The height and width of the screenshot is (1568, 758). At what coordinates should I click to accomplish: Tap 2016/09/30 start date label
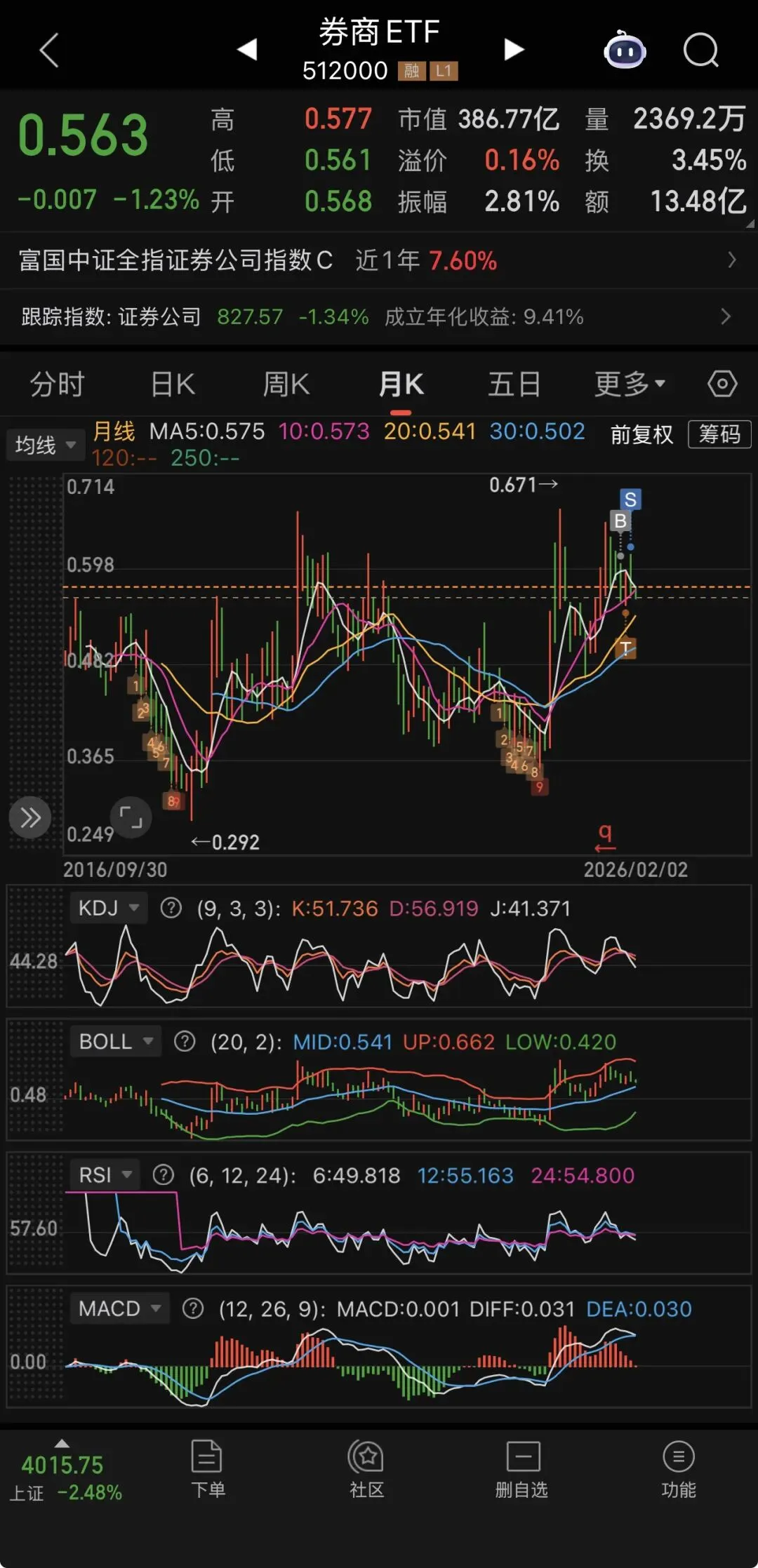pos(115,870)
